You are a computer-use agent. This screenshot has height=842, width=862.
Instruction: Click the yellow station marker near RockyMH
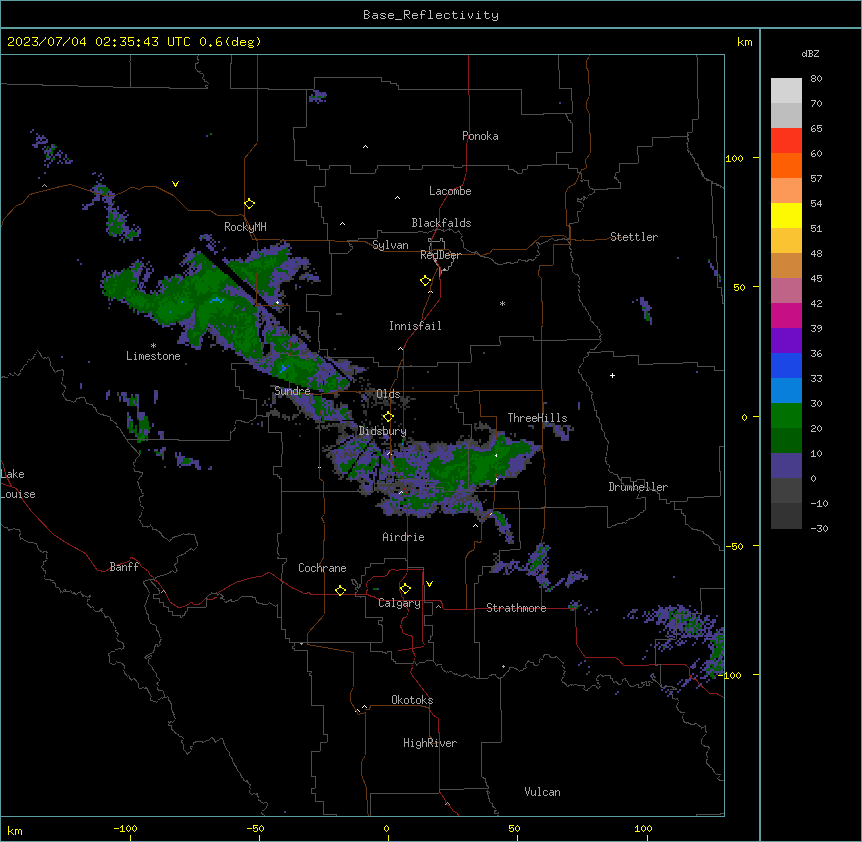[x=249, y=204]
